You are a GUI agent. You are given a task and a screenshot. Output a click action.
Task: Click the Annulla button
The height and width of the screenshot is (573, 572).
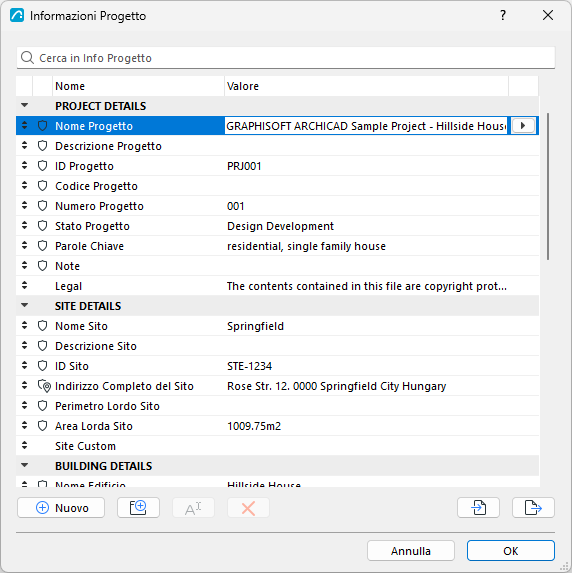(x=411, y=550)
